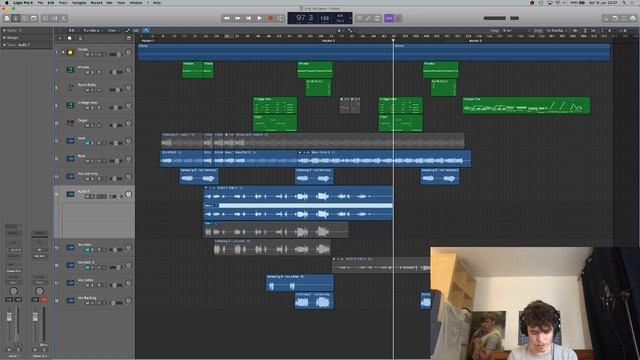Collapse the Drums track stack triangle

tap(63, 52)
